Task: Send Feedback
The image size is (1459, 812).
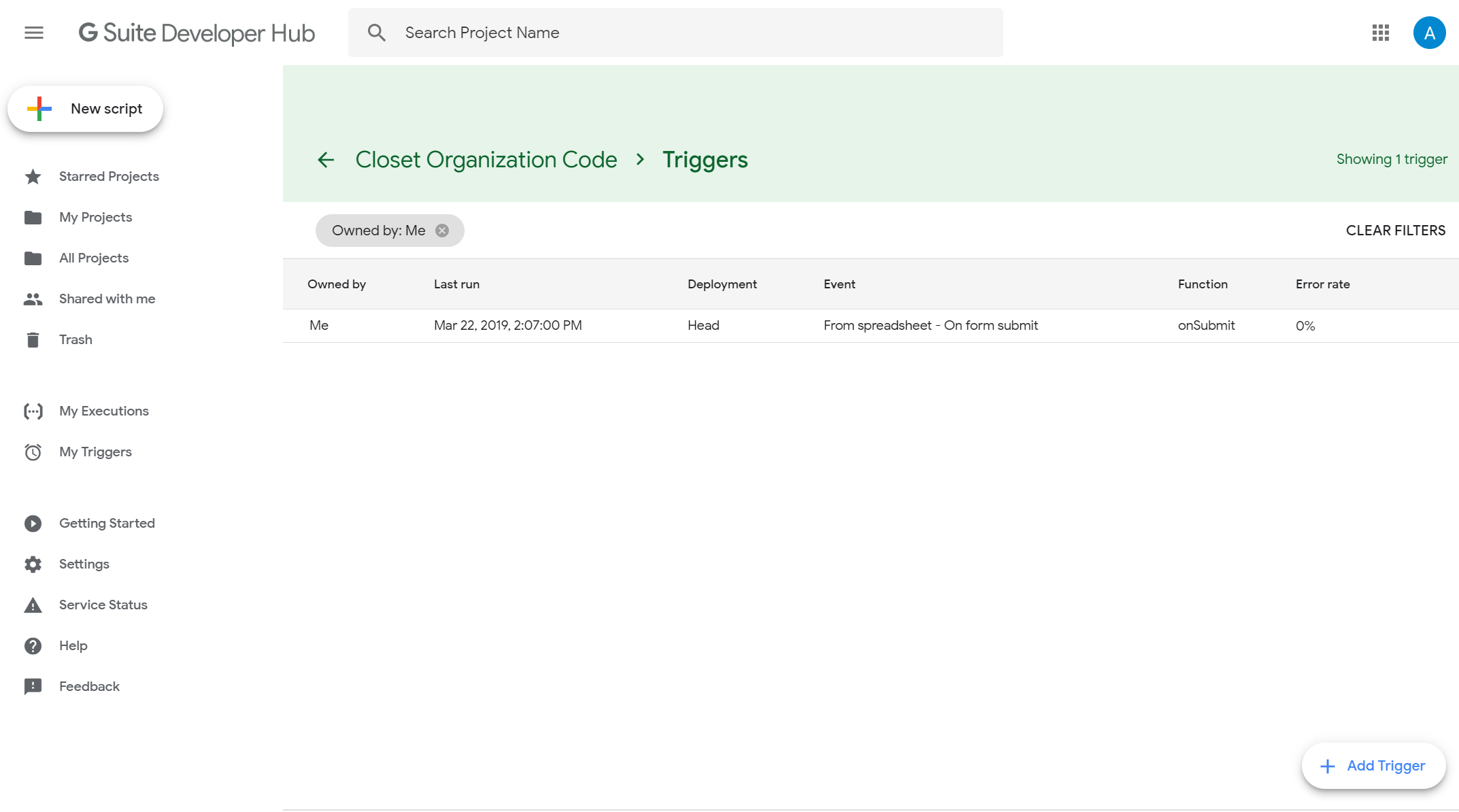Action: pyautogui.click(x=89, y=686)
